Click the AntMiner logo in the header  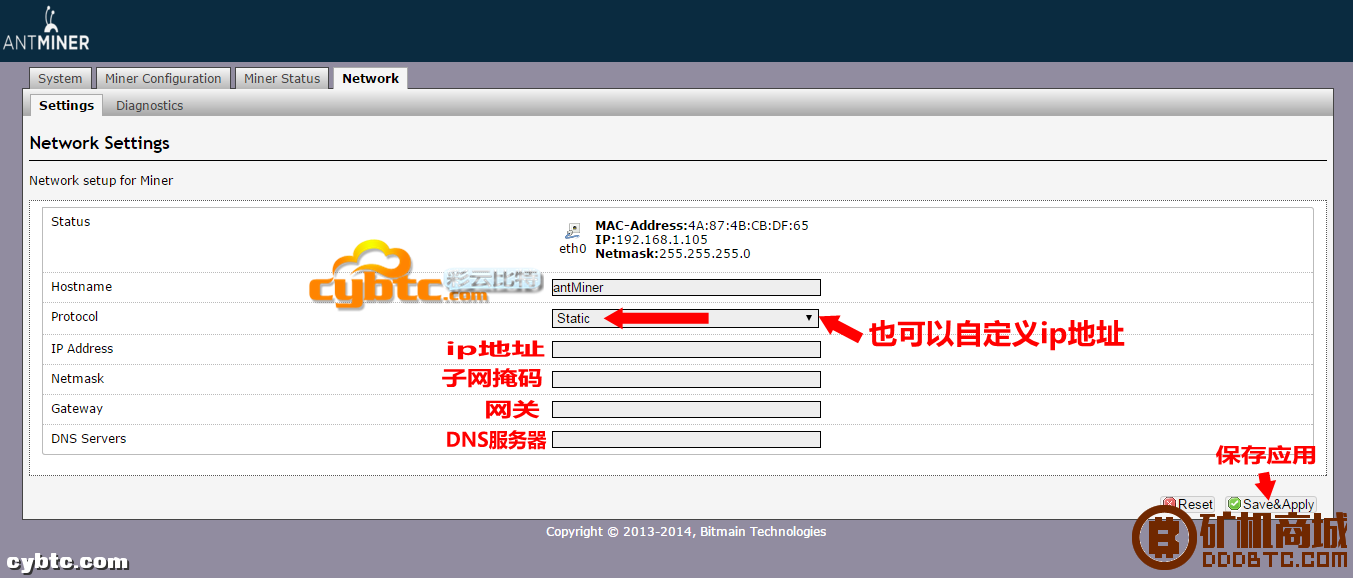(46, 28)
